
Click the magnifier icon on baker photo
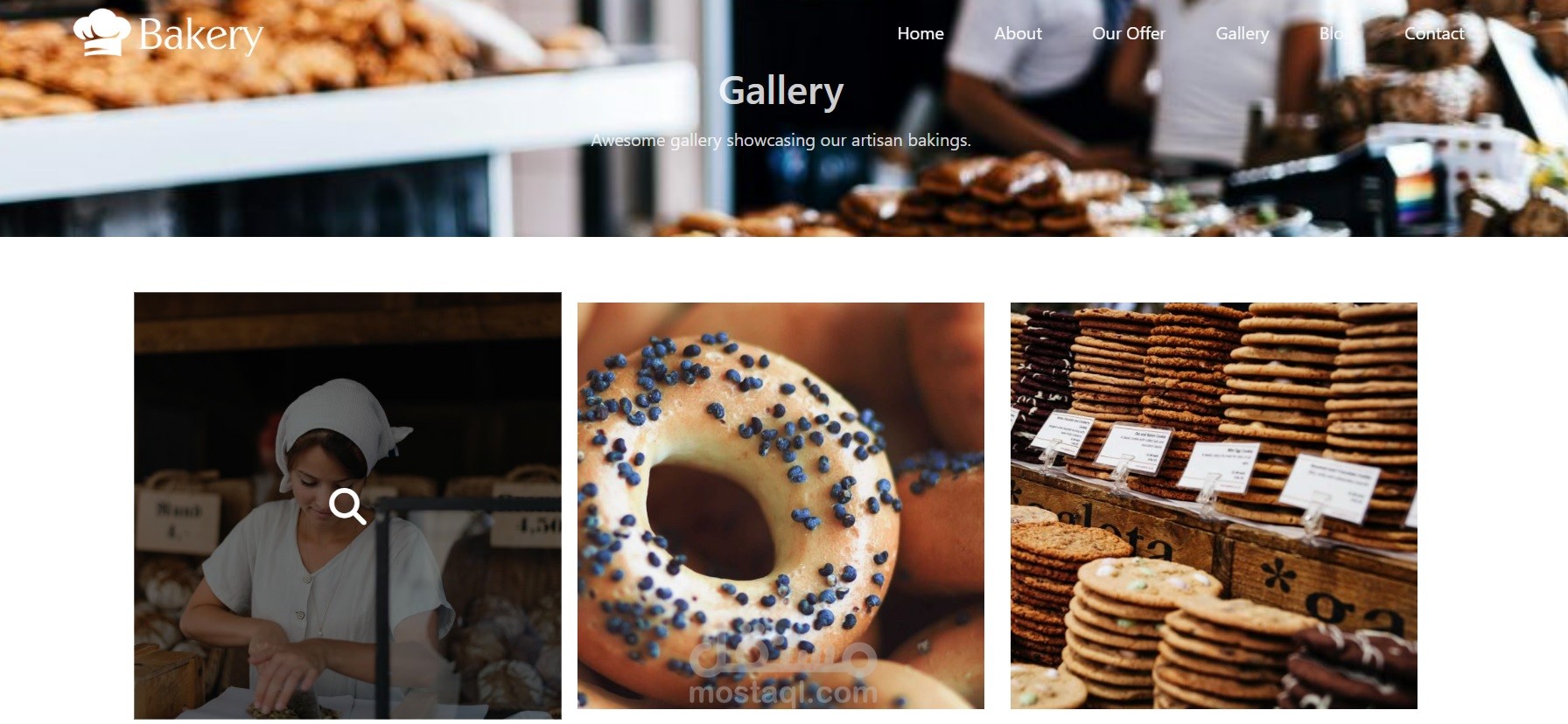[x=347, y=506]
